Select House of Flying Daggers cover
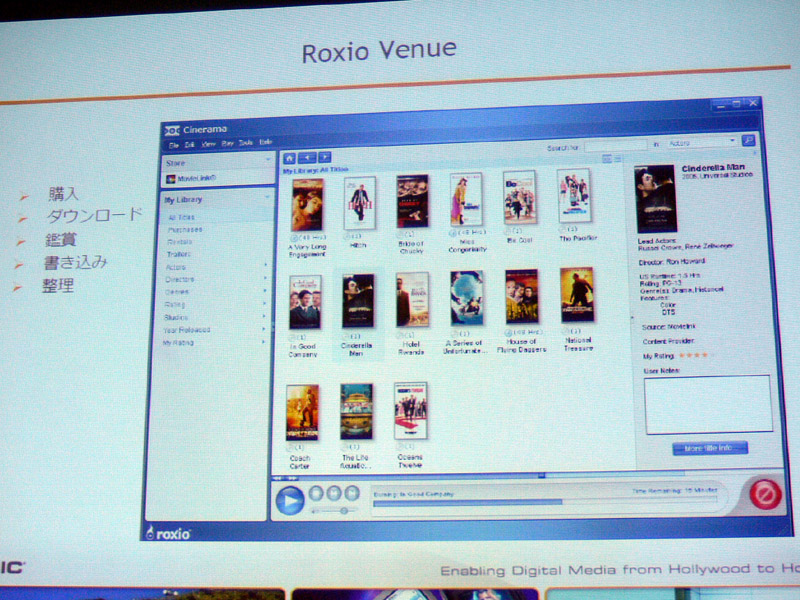This screenshot has height=600, width=800. (521, 296)
